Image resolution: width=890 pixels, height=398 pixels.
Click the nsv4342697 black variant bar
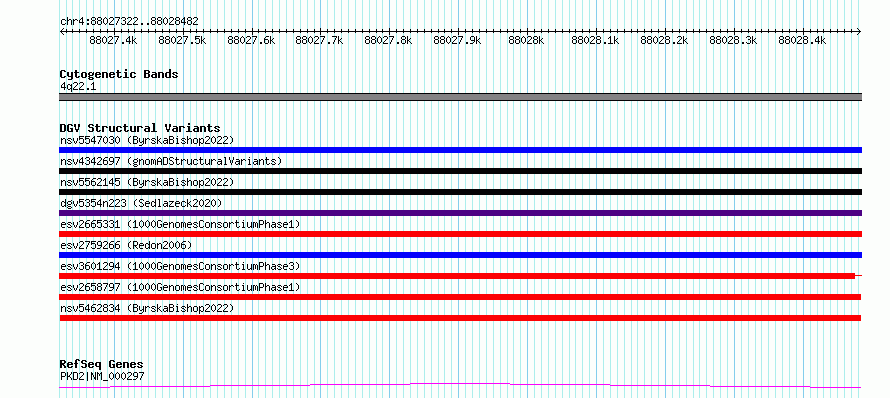tap(460, 171)
